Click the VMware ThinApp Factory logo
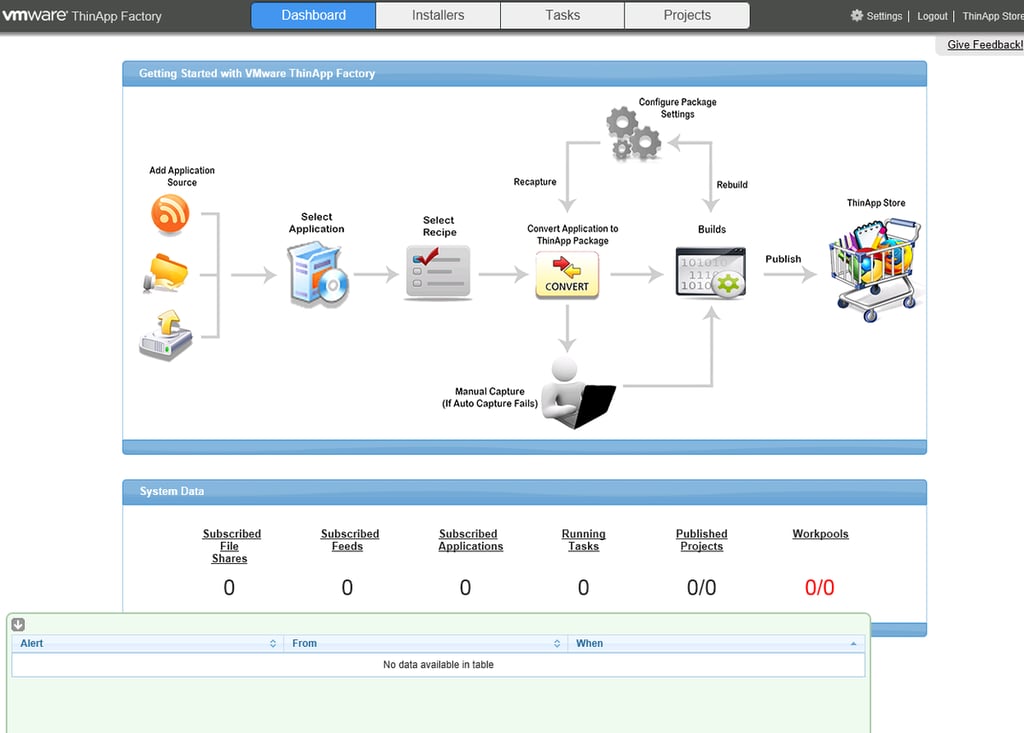This screenshot has height=733, width=1024. [x=82, y=16]
